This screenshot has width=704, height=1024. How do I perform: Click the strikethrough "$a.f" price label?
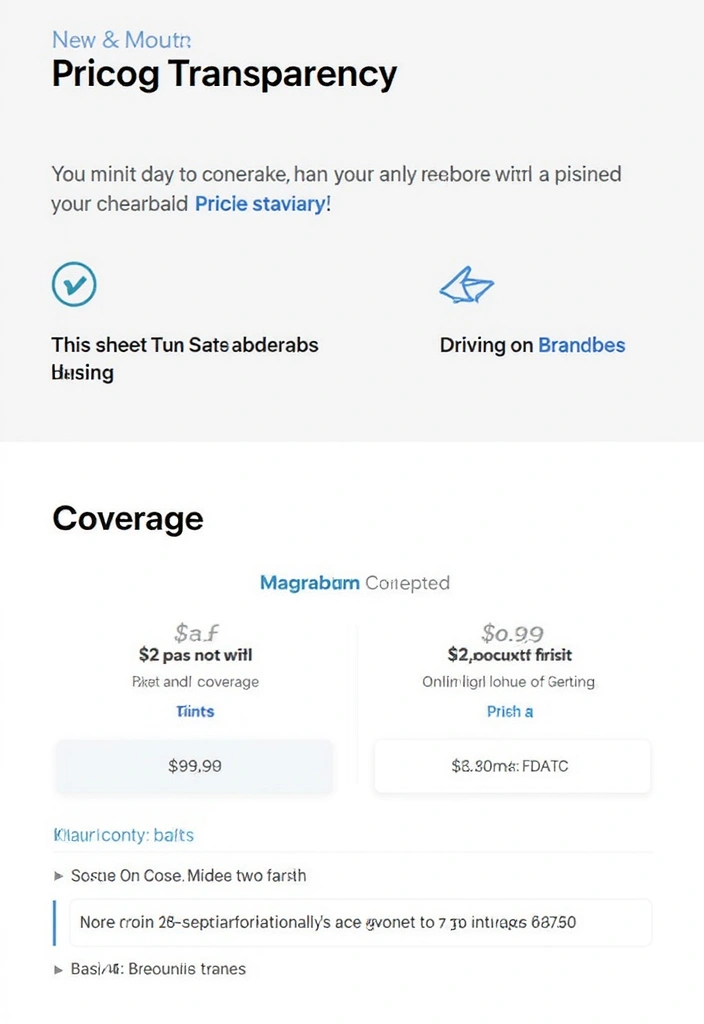click(x=195, y=632)
